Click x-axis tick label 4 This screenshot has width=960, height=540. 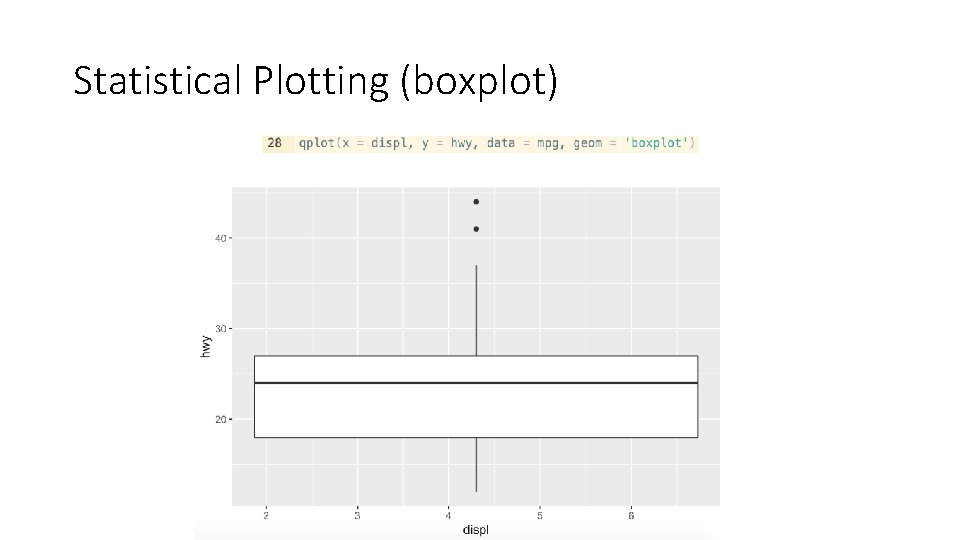448,515
